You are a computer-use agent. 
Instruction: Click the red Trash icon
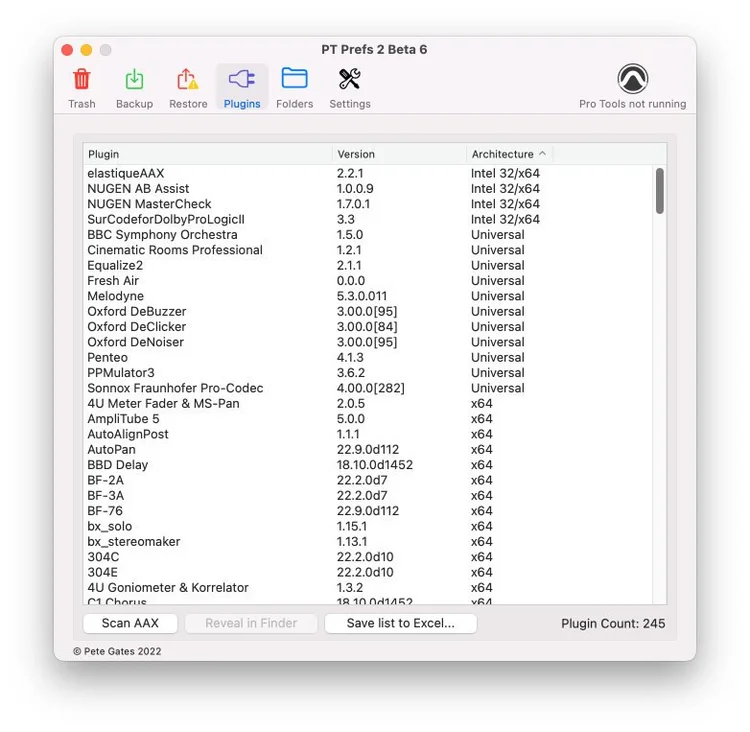click(81, 79)
